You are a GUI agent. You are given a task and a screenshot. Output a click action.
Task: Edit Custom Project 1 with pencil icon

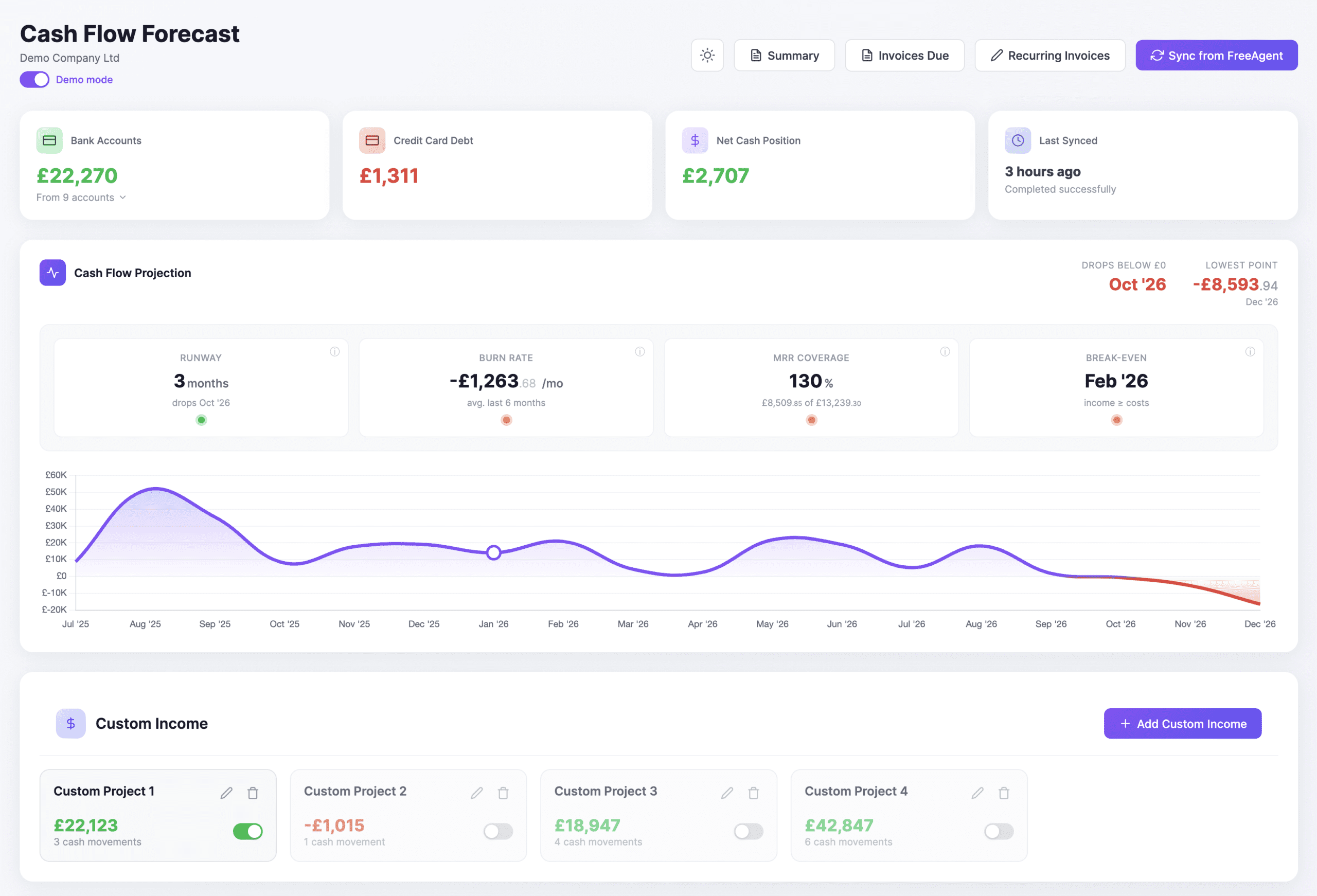[226, 793]
